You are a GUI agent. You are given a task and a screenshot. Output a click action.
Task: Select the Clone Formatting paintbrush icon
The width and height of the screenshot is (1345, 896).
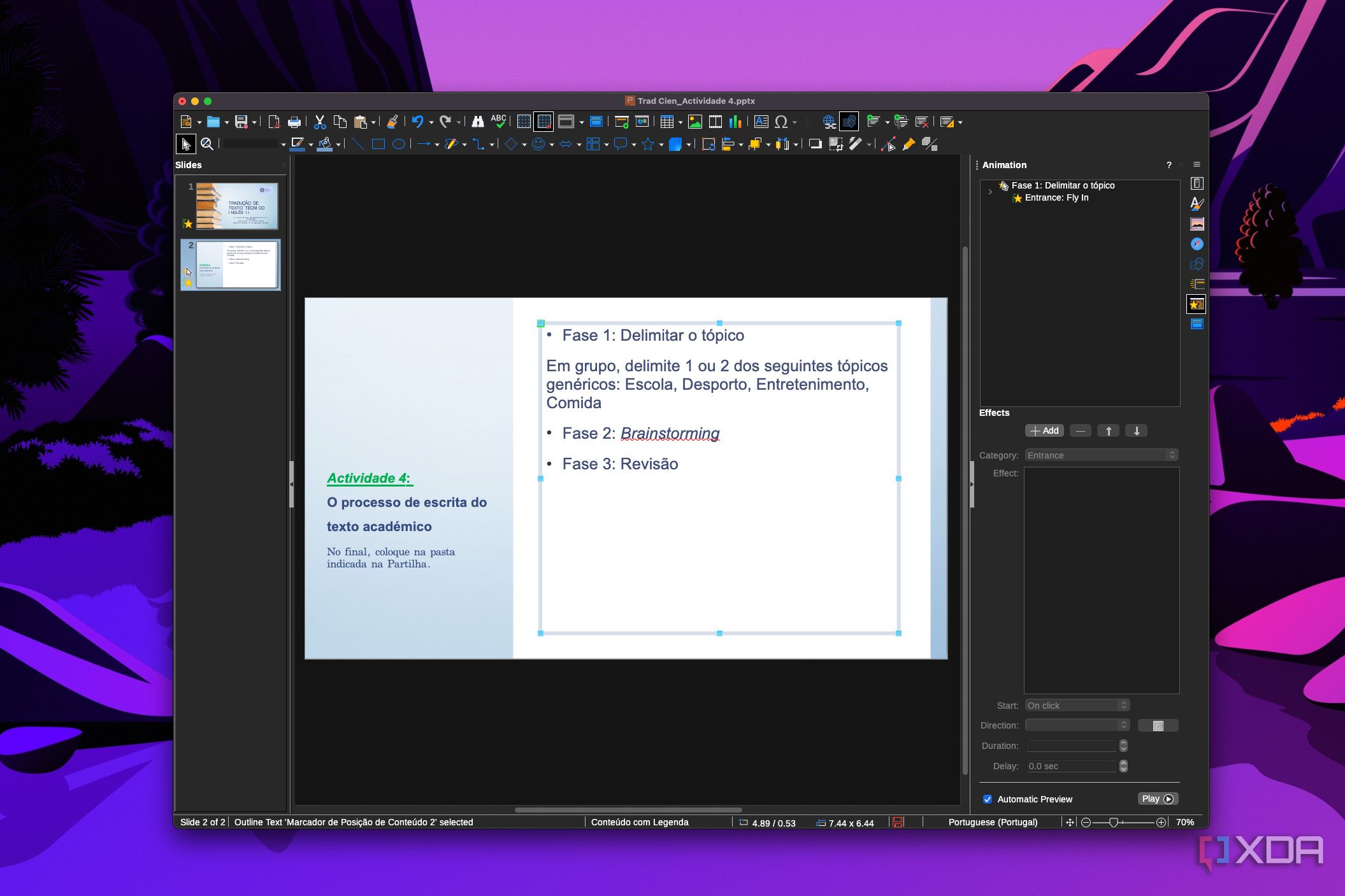[x=392, y=122]
